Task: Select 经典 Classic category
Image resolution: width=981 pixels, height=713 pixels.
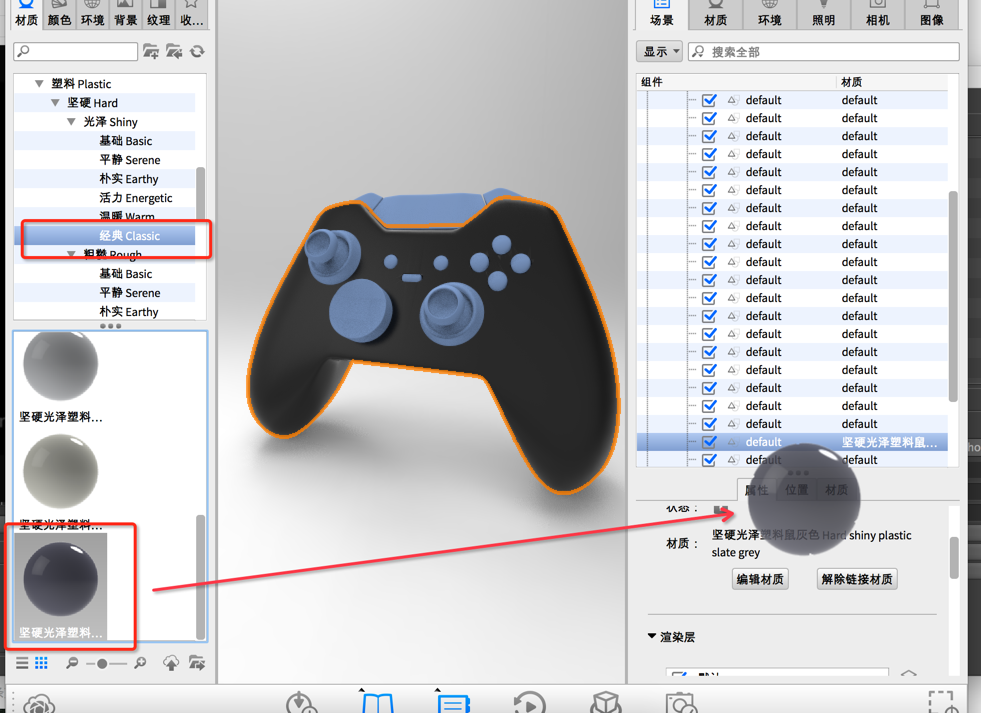Action: (104, 236)
